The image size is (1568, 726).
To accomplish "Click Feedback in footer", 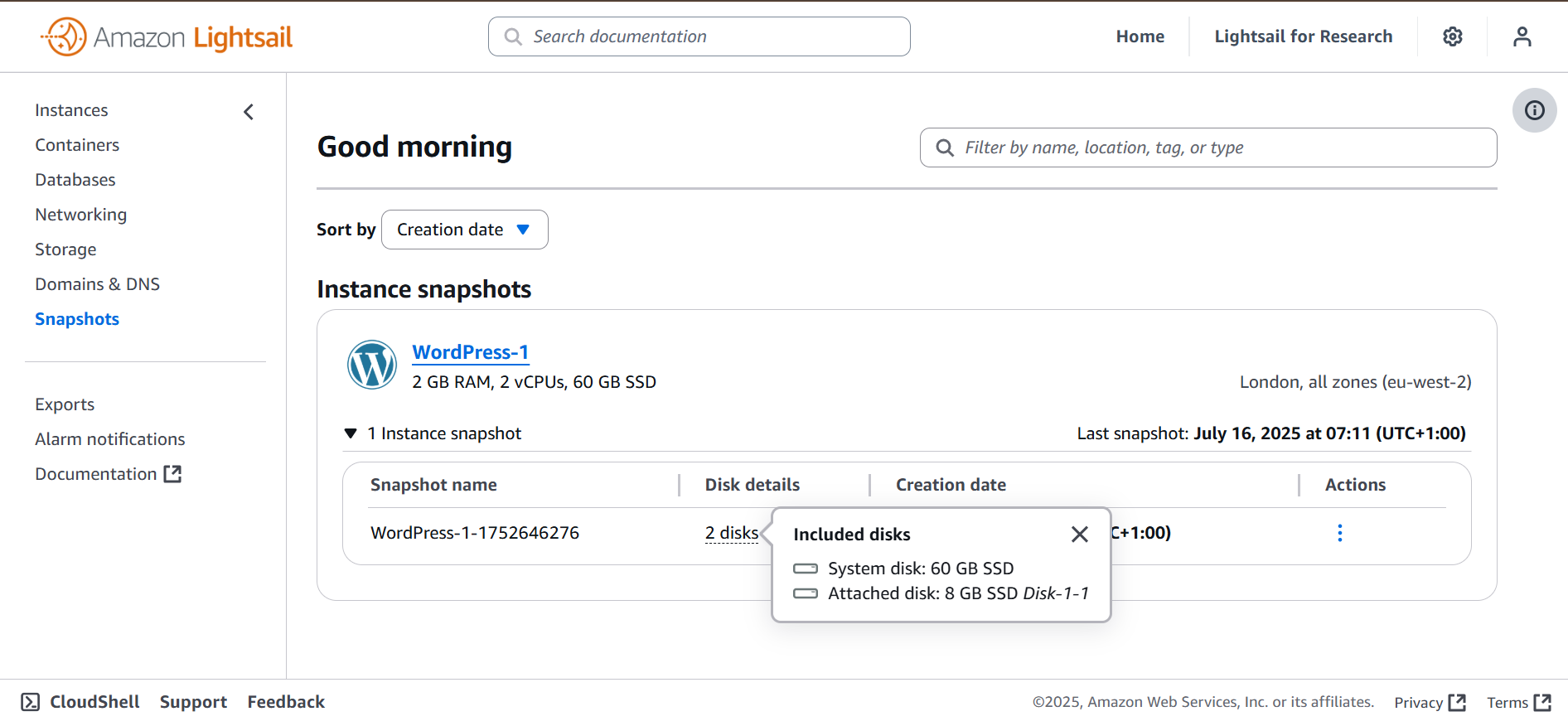I will (286, 702).
